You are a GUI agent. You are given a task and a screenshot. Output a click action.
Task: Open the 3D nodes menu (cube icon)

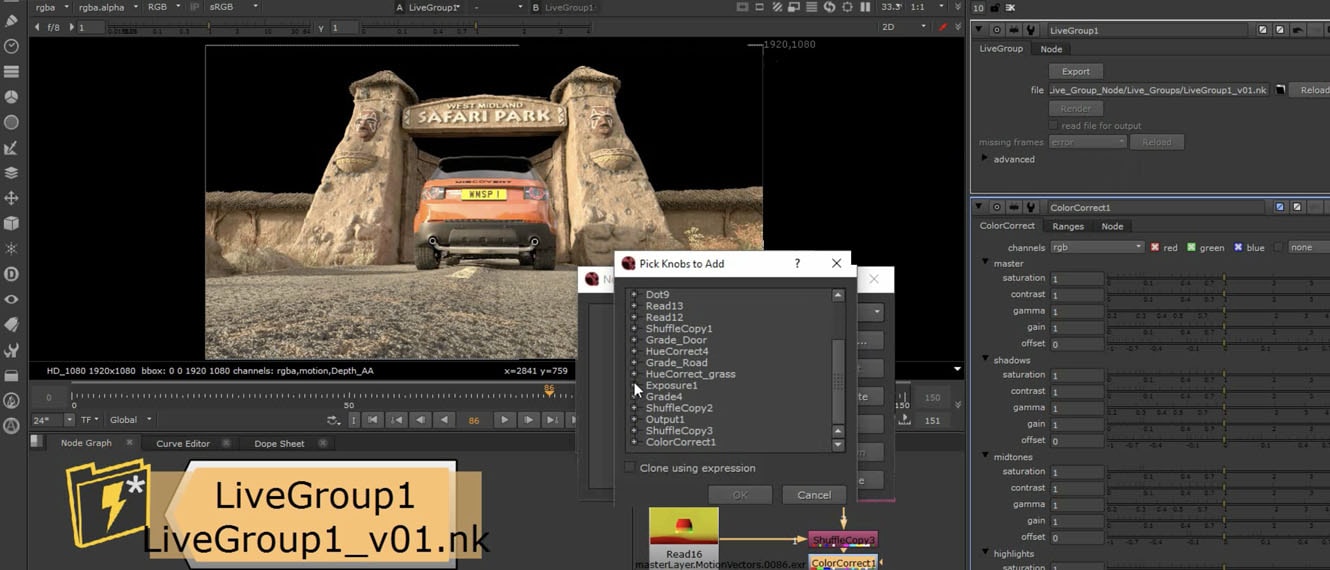click(12, 223)
